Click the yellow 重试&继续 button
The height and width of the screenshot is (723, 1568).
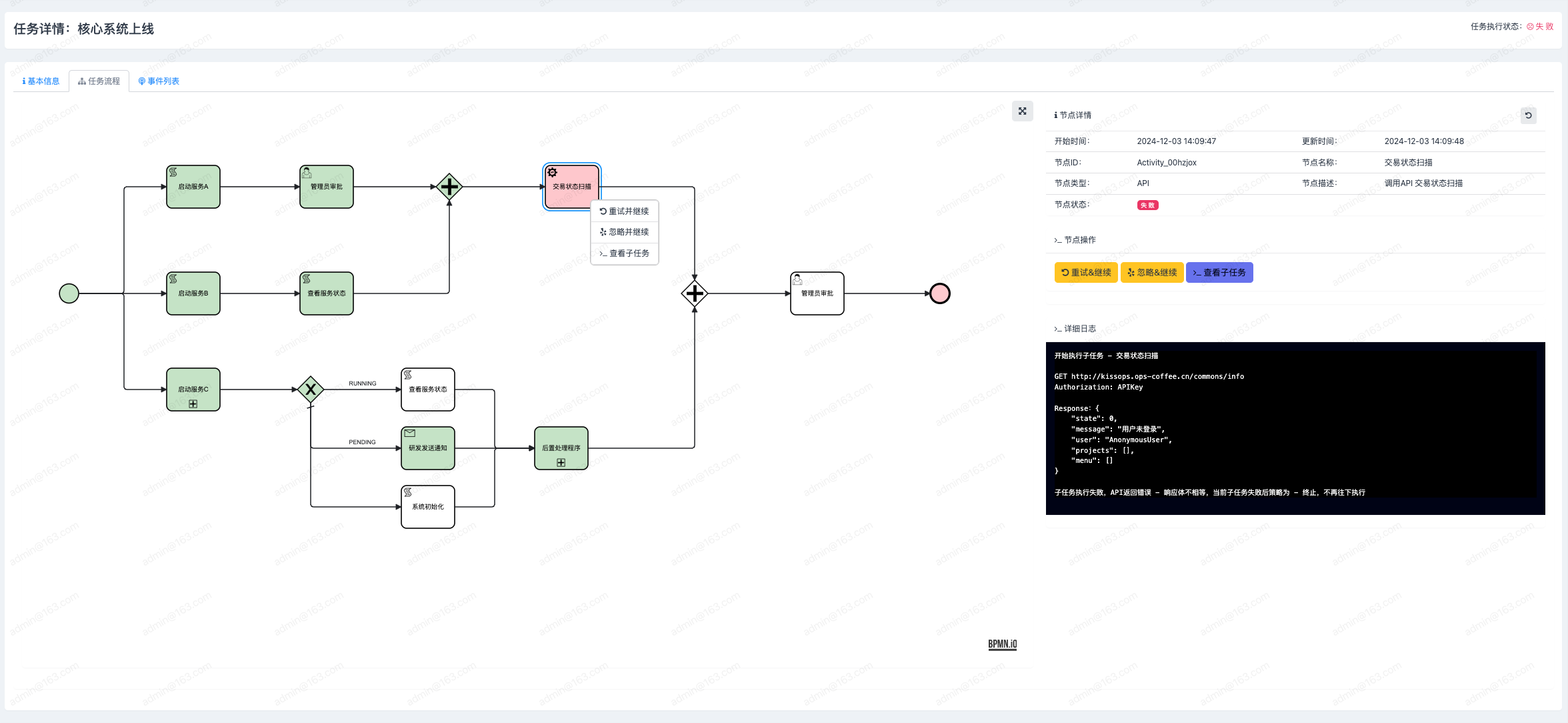(x=1086, y=273)
